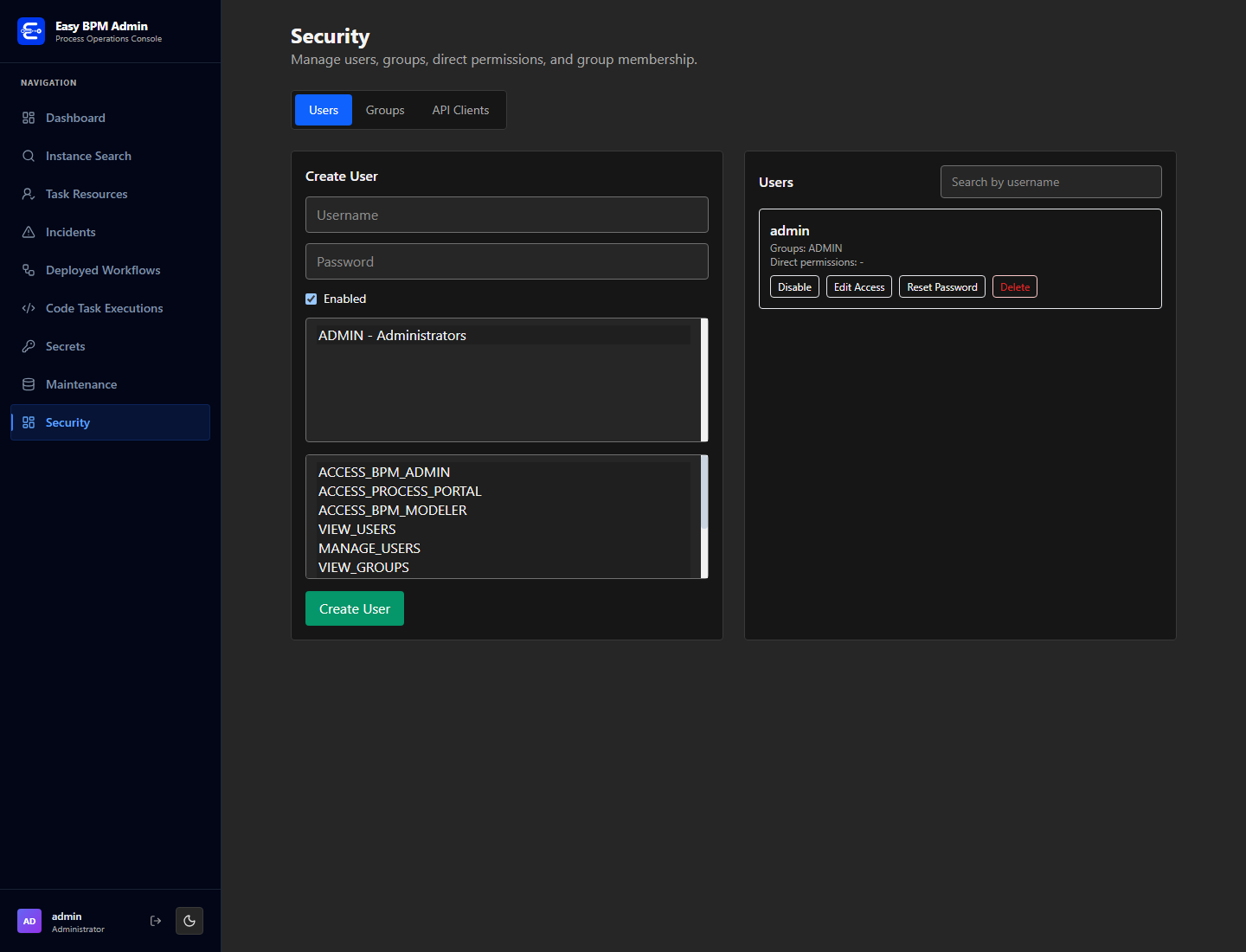
Task: Select VIEW_USERS permission
Action: [504, 529]
